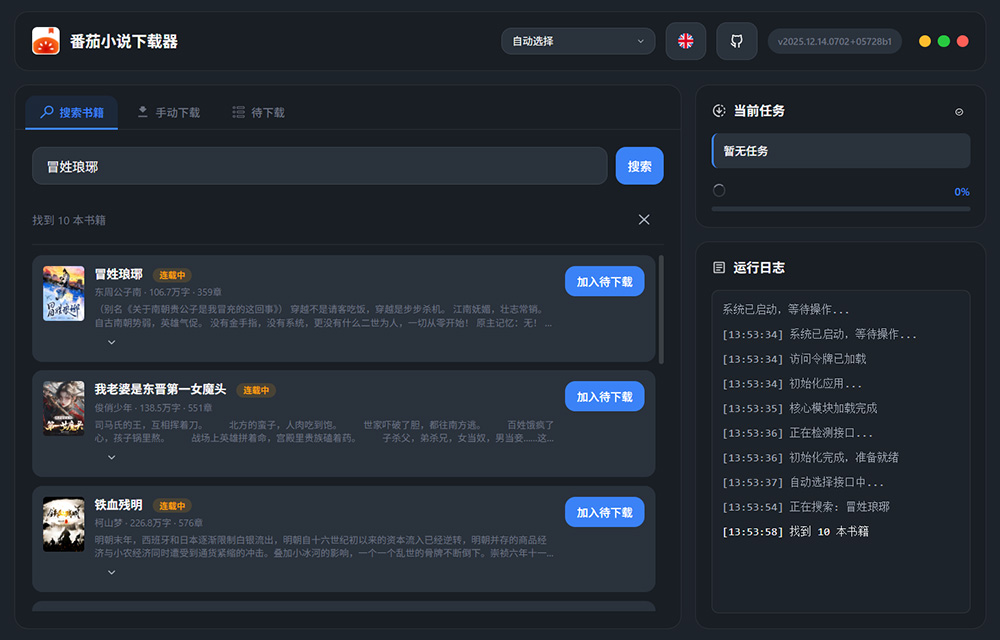Expand description of 冒姓琅琊
The width and height of the screenshot is (1000, 640).
(112, 342)
